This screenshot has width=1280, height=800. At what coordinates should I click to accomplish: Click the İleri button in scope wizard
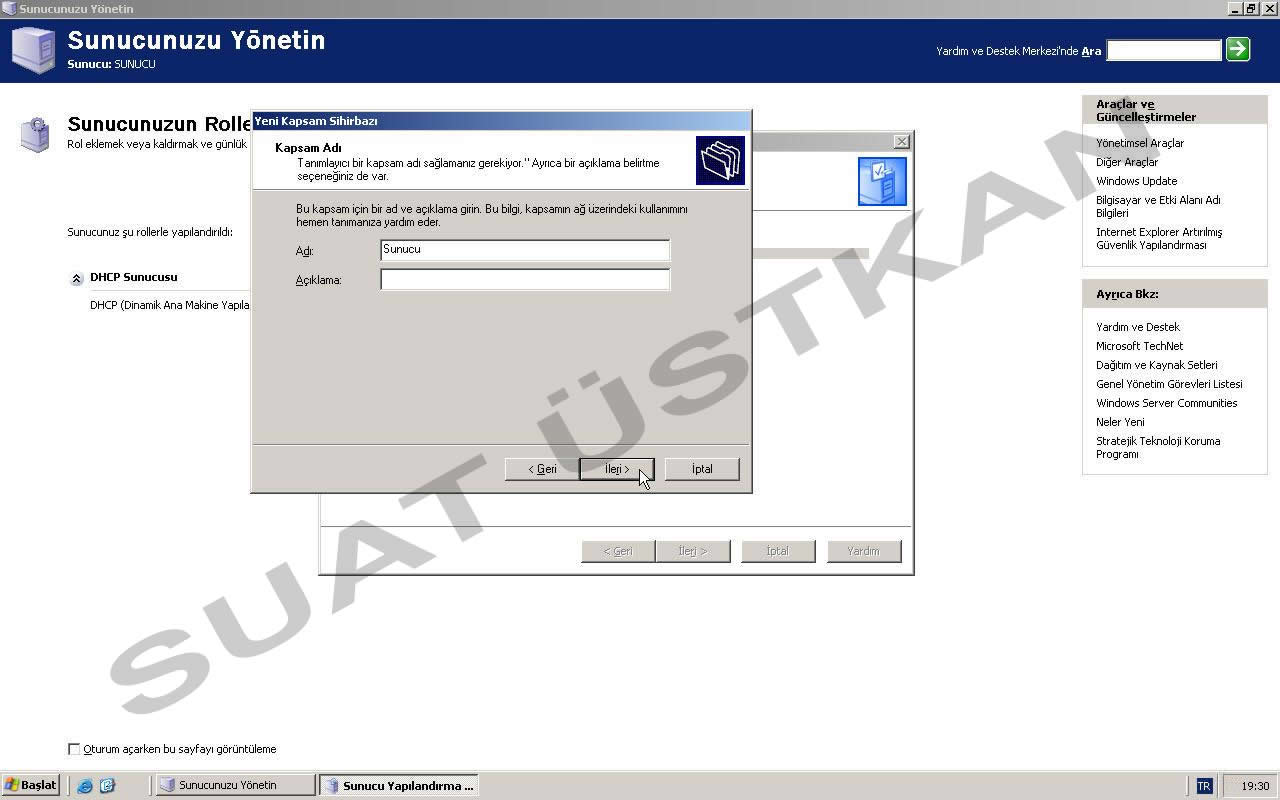pyautogui.click(x=617, y=469)
